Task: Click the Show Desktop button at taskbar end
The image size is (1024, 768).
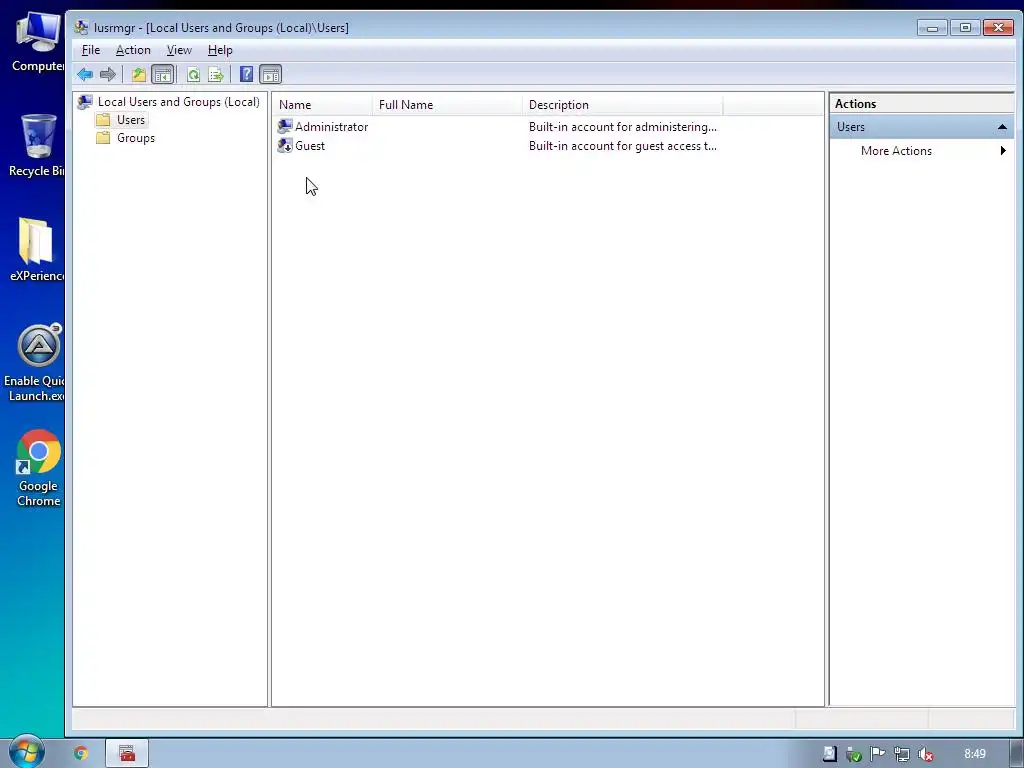Action: [1017, 754]
